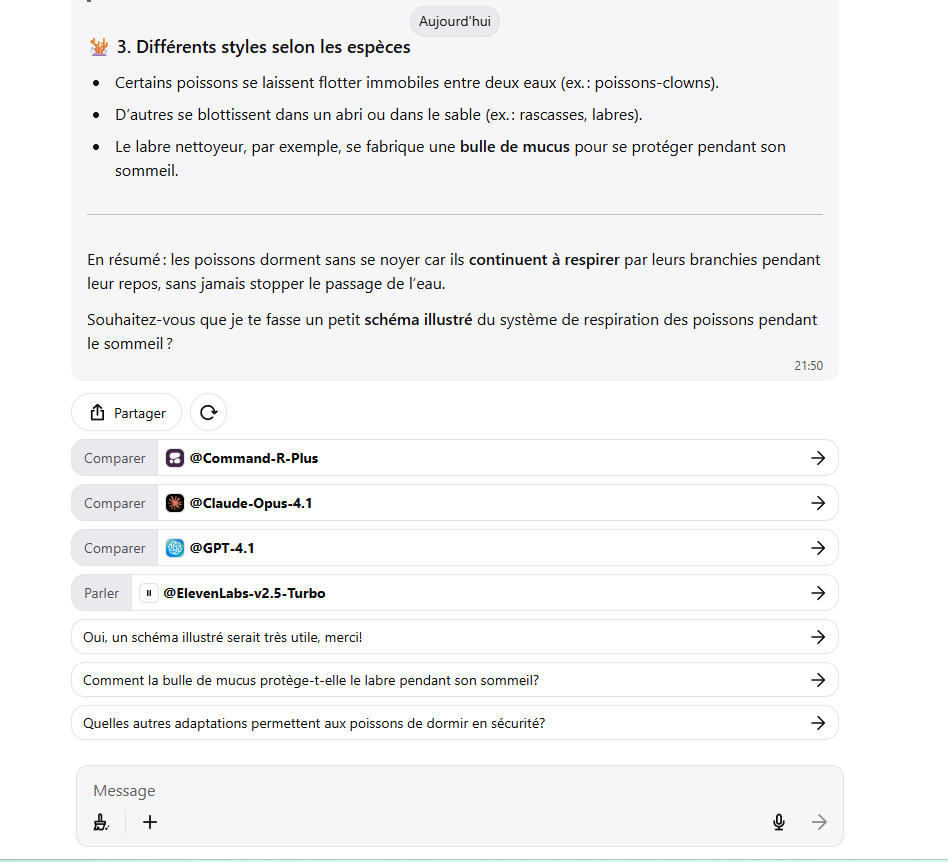Click the plus attachment icon
The width and height of the screenshot is (948, 862).
(150, 822)
